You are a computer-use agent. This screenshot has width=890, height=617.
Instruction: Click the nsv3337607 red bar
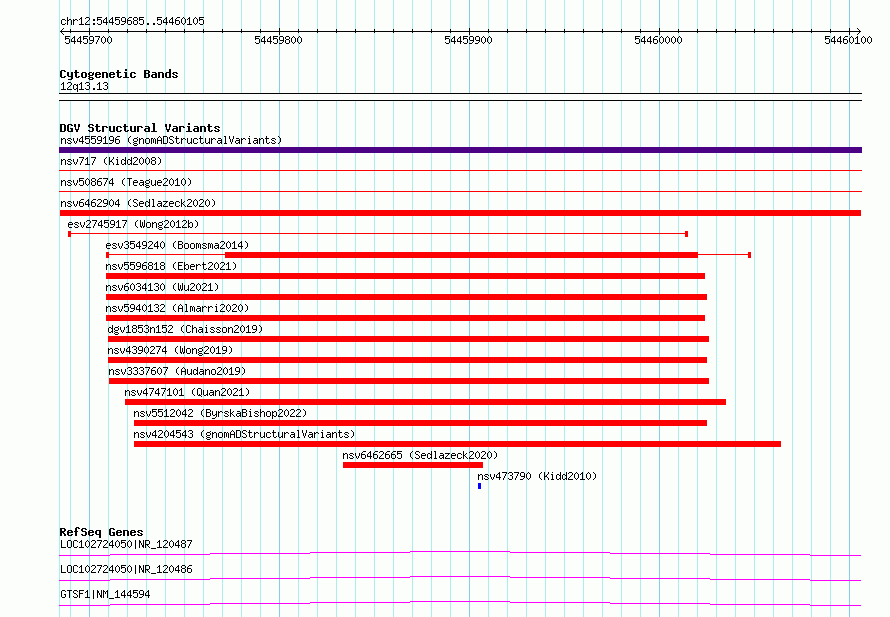click(409, 381)
